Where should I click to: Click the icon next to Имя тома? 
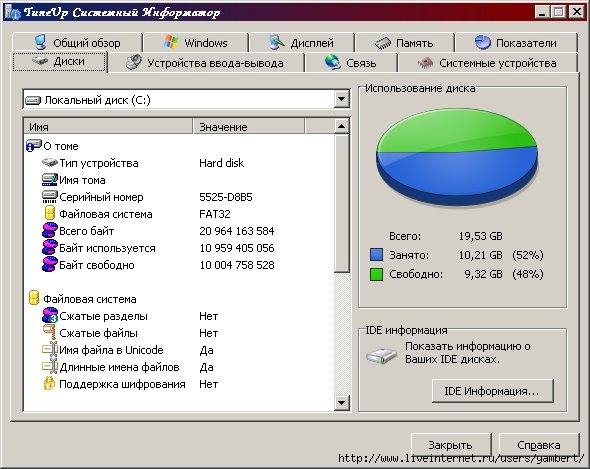pyautogui.click(x=49, y=180)
